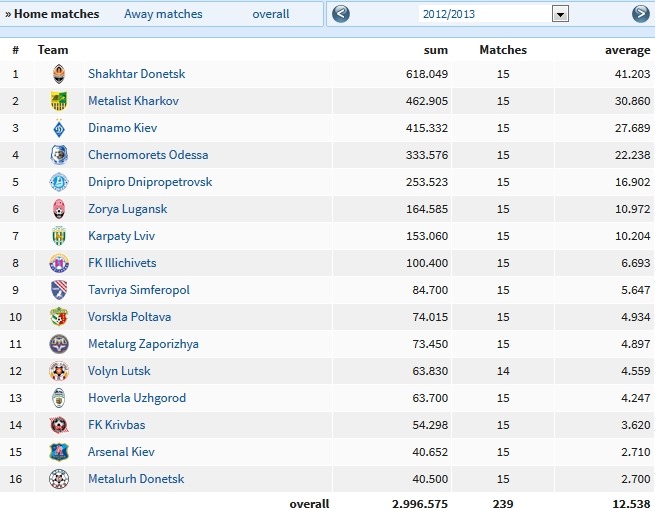Open the Volyn Lutsk team link
The height and width of the screenshot is (511, 655).
point(119,371)
